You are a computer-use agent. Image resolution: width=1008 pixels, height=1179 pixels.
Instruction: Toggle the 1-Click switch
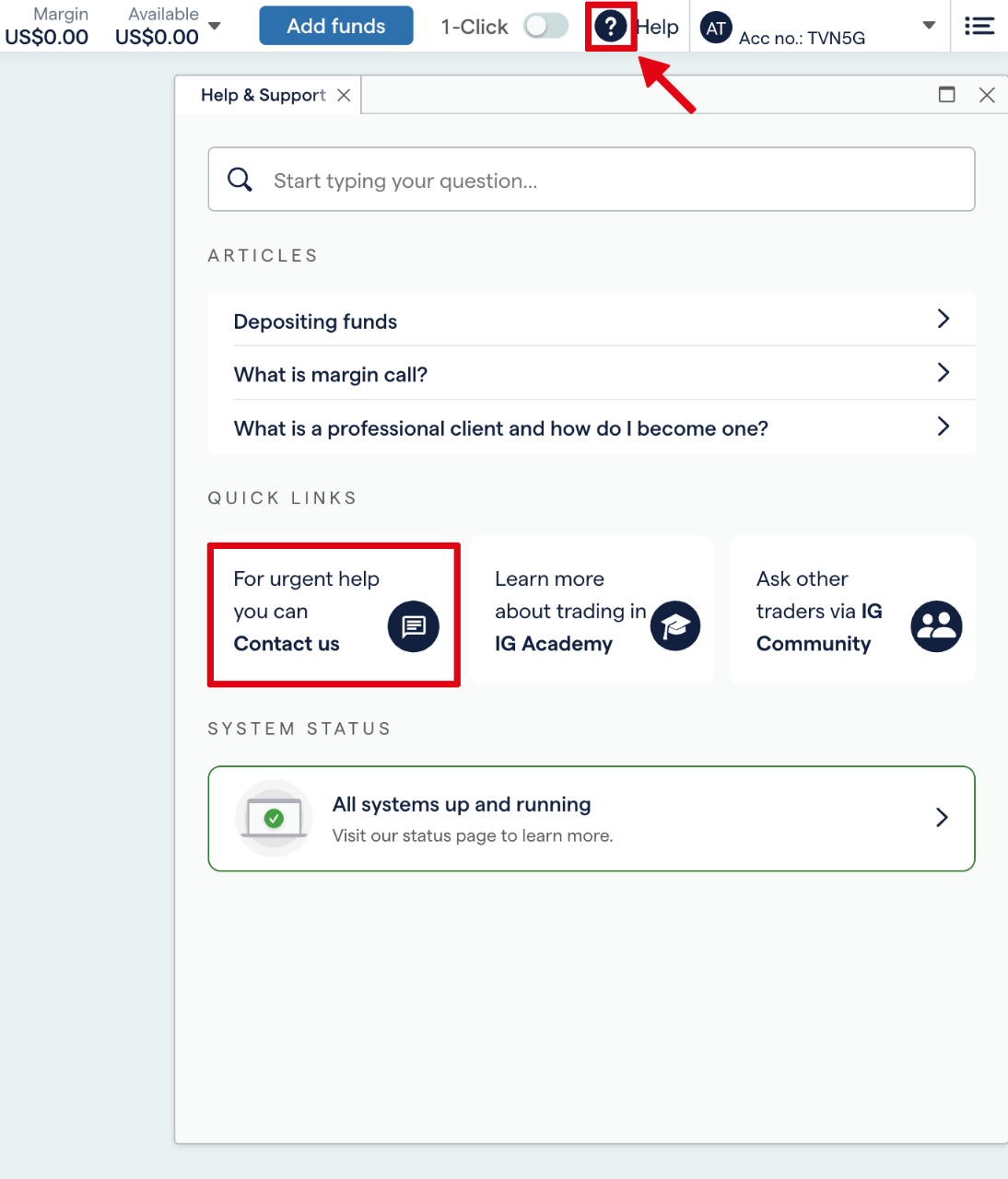tap(546, 26)
